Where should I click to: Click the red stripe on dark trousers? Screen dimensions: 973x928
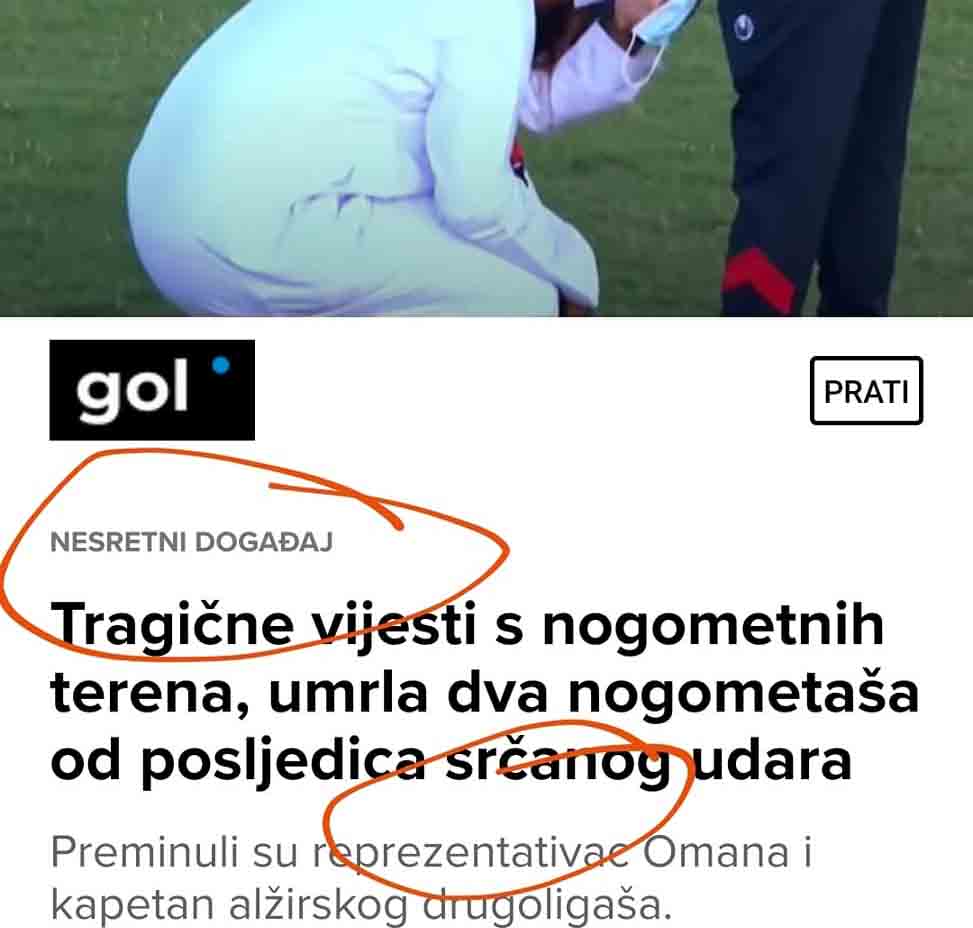[x=758, y=281]
